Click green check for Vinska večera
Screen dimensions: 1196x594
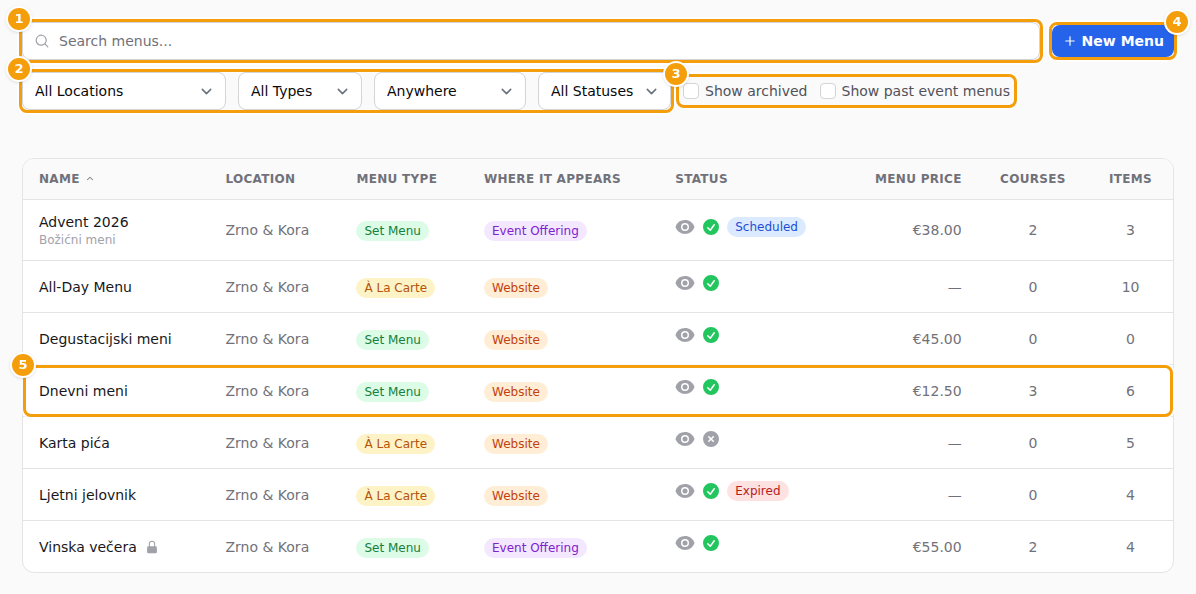tap(711, 542)
